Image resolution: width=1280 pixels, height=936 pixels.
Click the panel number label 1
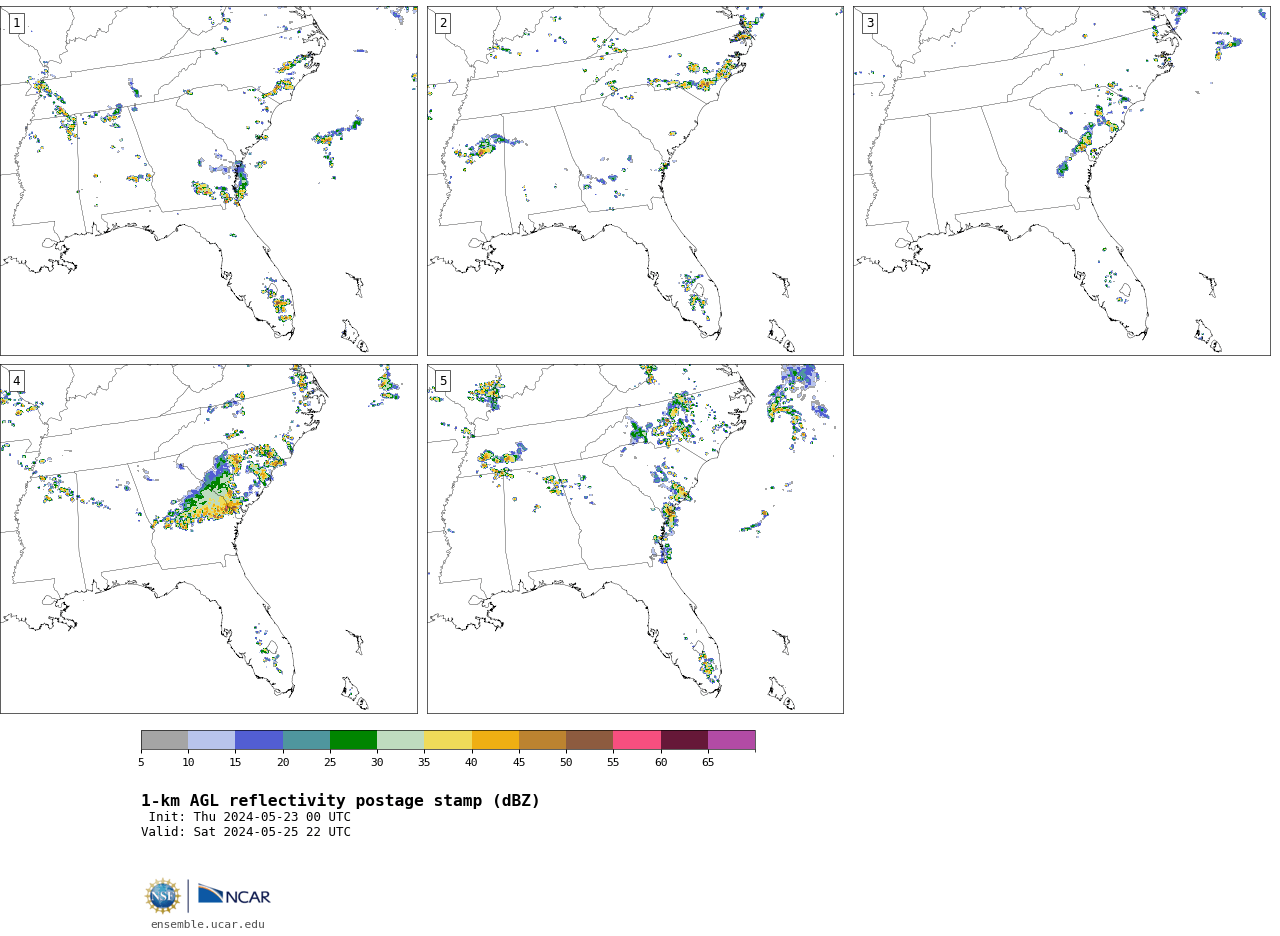click(x=16, y=23)
